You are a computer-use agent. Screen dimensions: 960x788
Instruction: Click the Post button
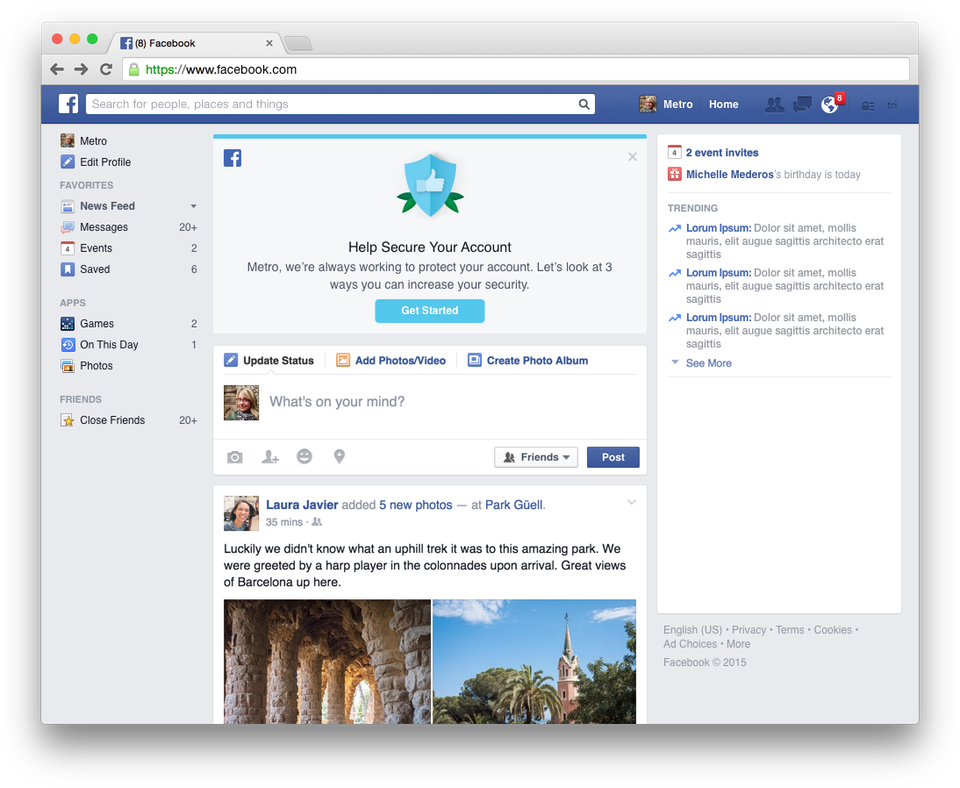pyautogui.click(x=613, y=457)
